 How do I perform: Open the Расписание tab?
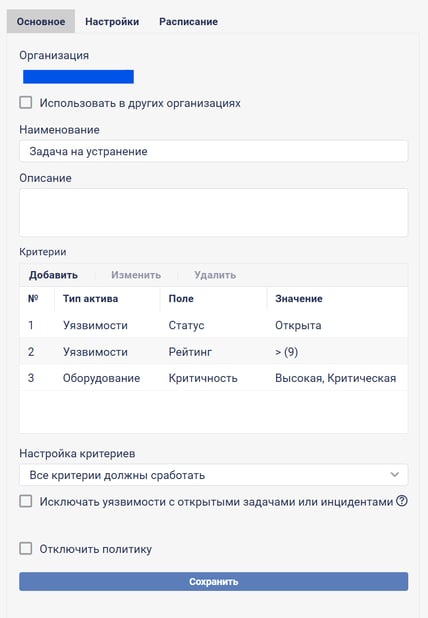point(188,21)
